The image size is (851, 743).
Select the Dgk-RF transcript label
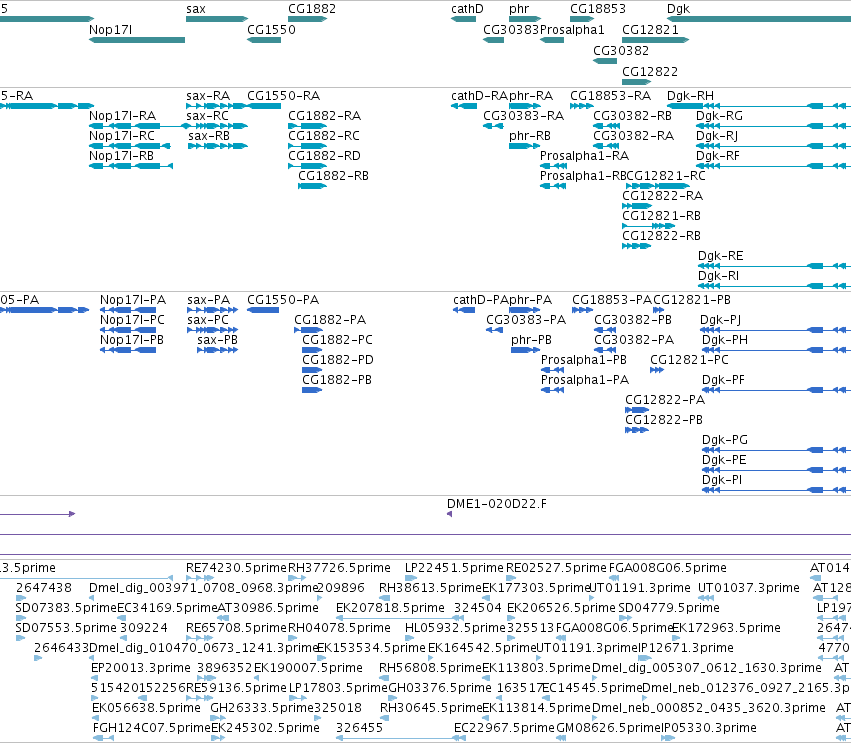coord(718,156)
